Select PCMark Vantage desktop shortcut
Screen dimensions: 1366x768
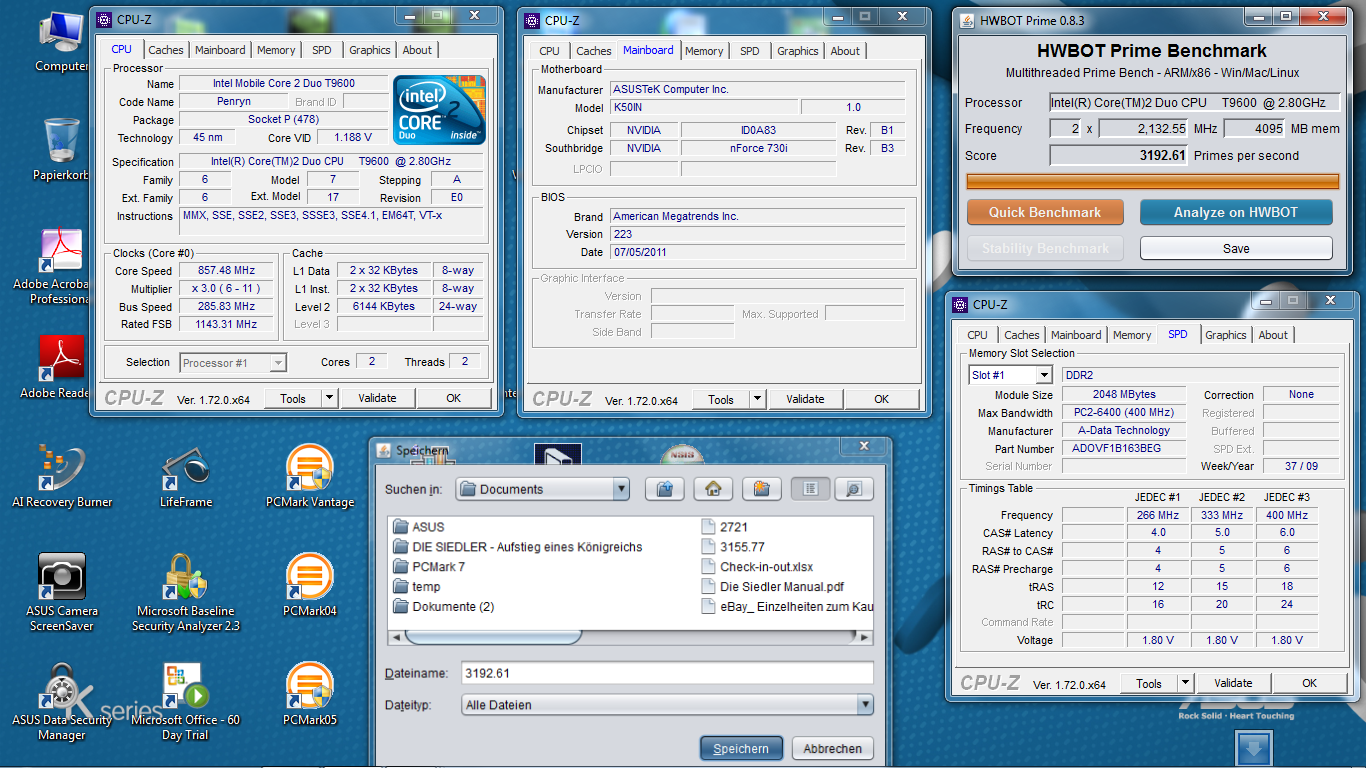pos(310,476)
